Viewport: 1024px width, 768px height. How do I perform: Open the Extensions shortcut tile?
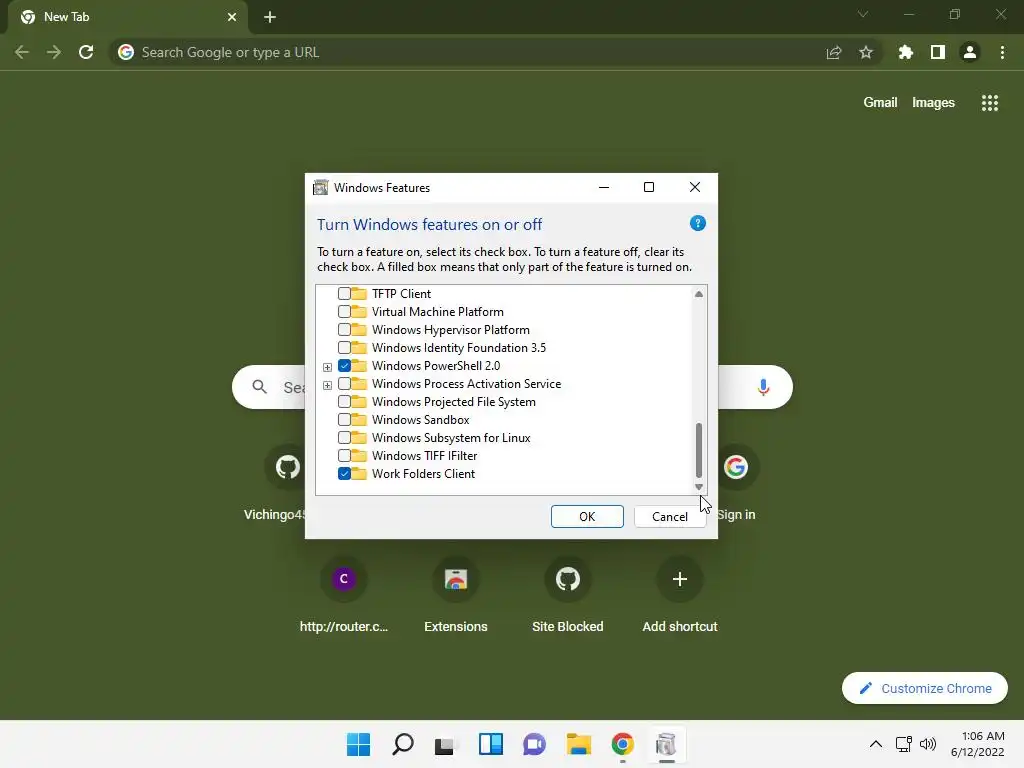coord(456,579)
